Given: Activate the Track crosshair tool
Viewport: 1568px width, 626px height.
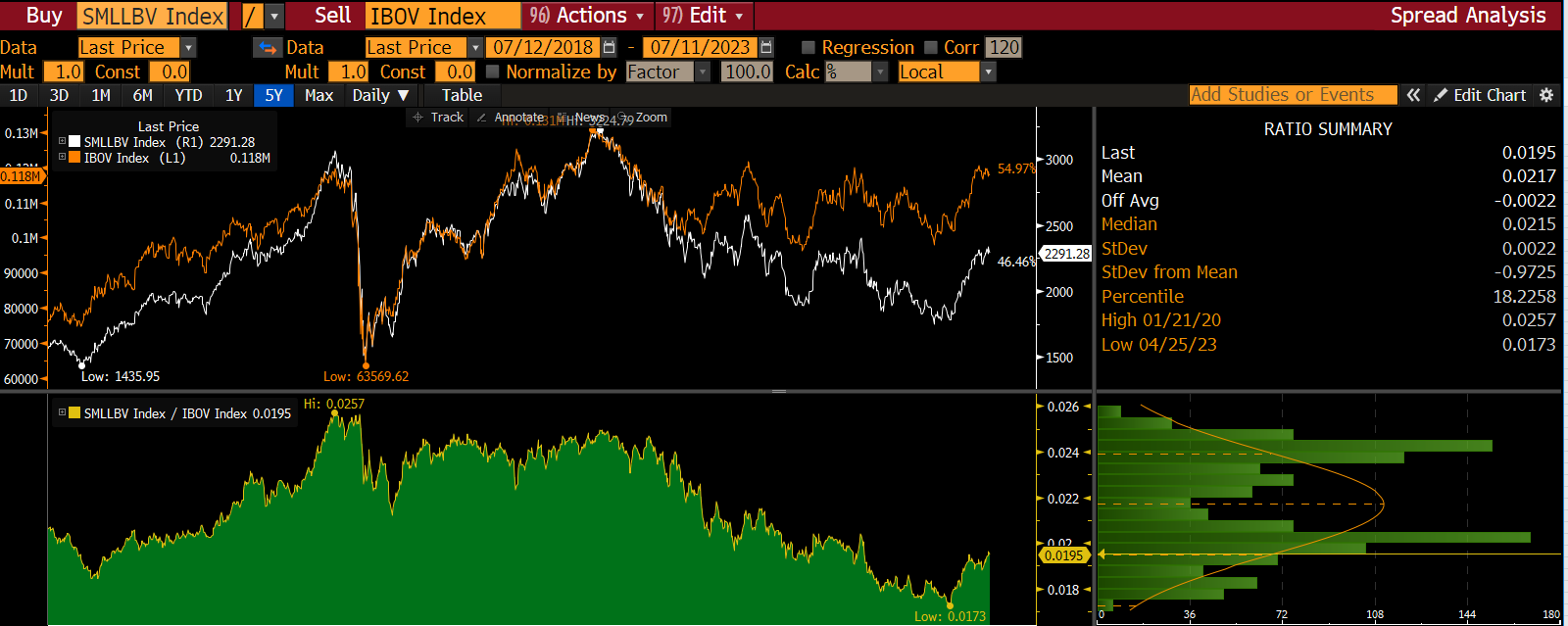Looking at the screenshot, I should [x=438, y=118].
